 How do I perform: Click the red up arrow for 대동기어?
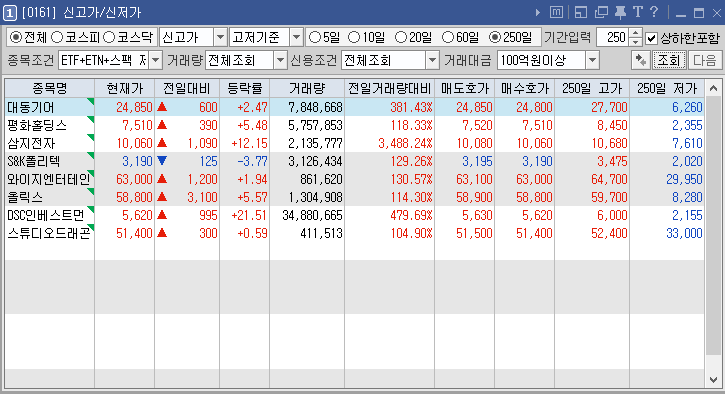click(162, 107)
